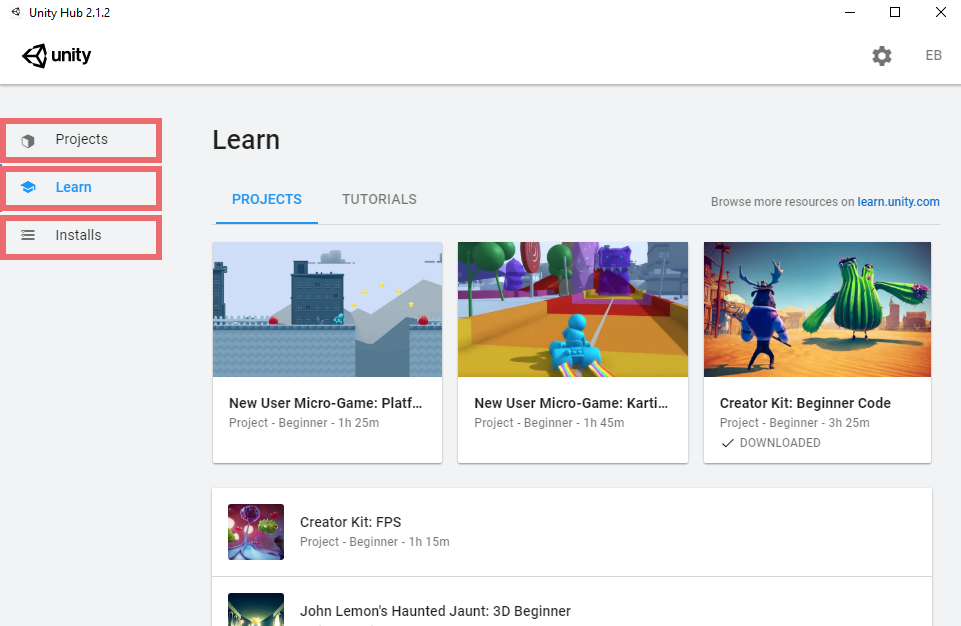Viewport: 961px width, 626px height.
Task: Open 'Creator Kit: Beginner Code' title
Action: [805, 403]
